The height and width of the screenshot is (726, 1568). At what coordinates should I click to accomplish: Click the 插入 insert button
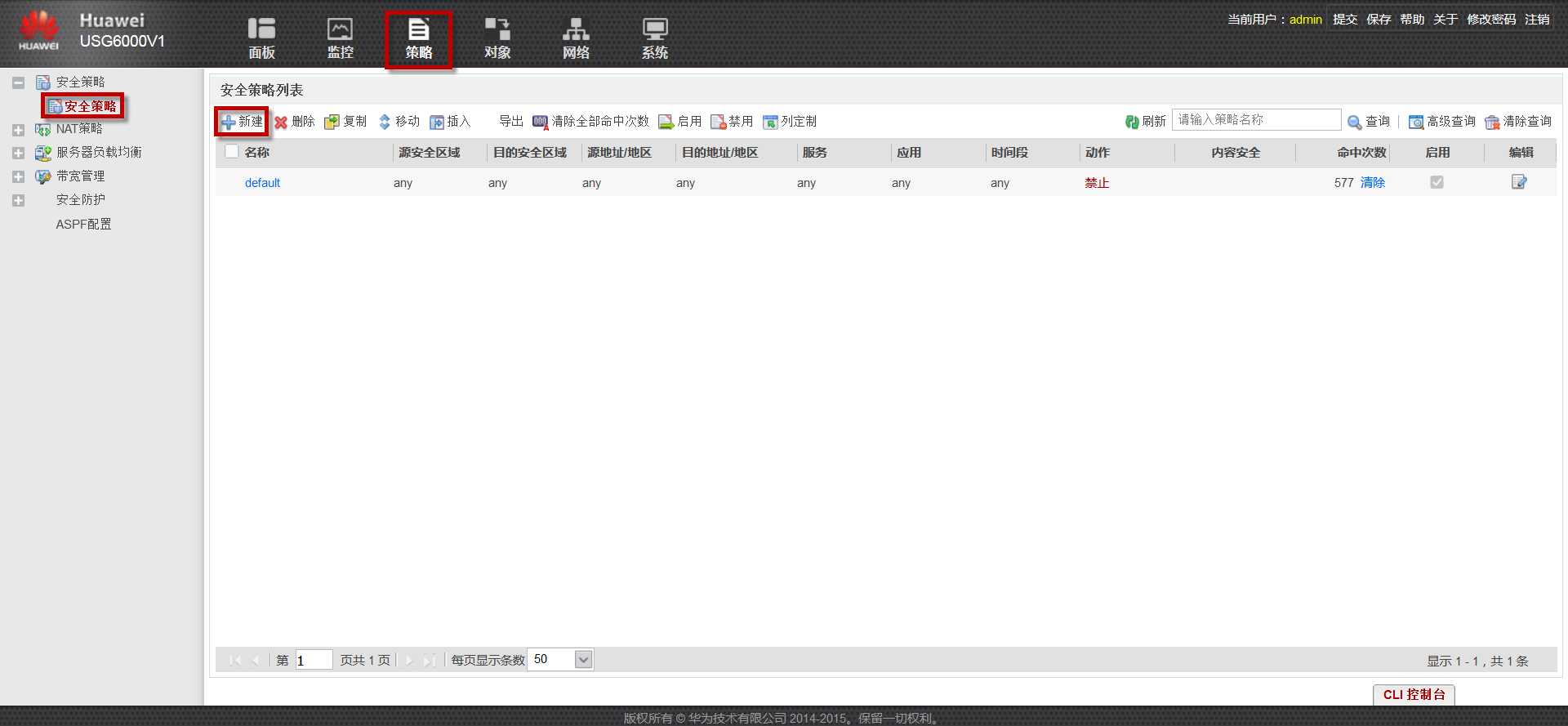451,122
